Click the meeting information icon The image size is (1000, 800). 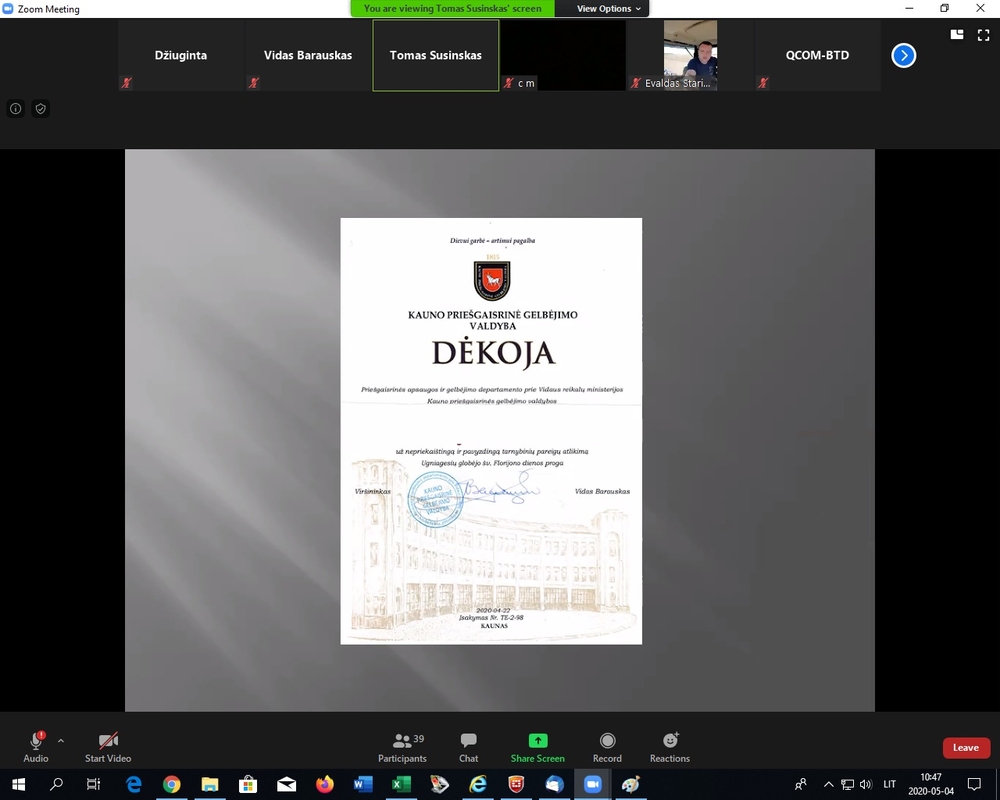tap(16, 109)
